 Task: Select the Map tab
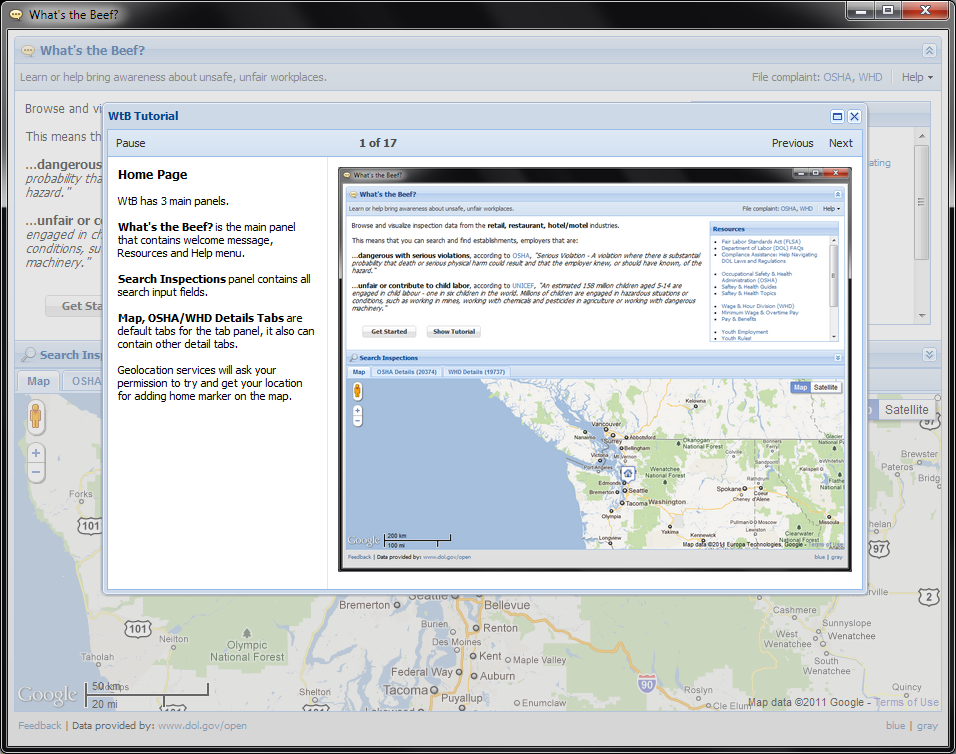coord(38,381)
